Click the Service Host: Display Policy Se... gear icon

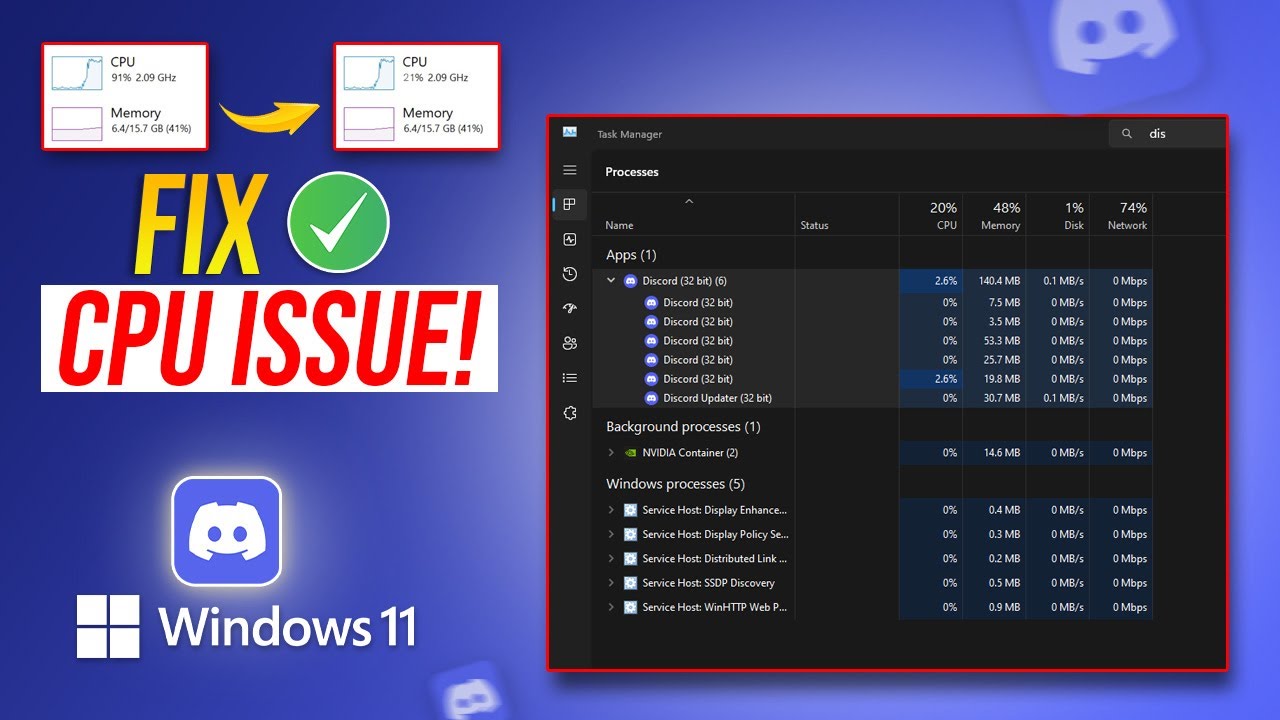tap(630, 534)
